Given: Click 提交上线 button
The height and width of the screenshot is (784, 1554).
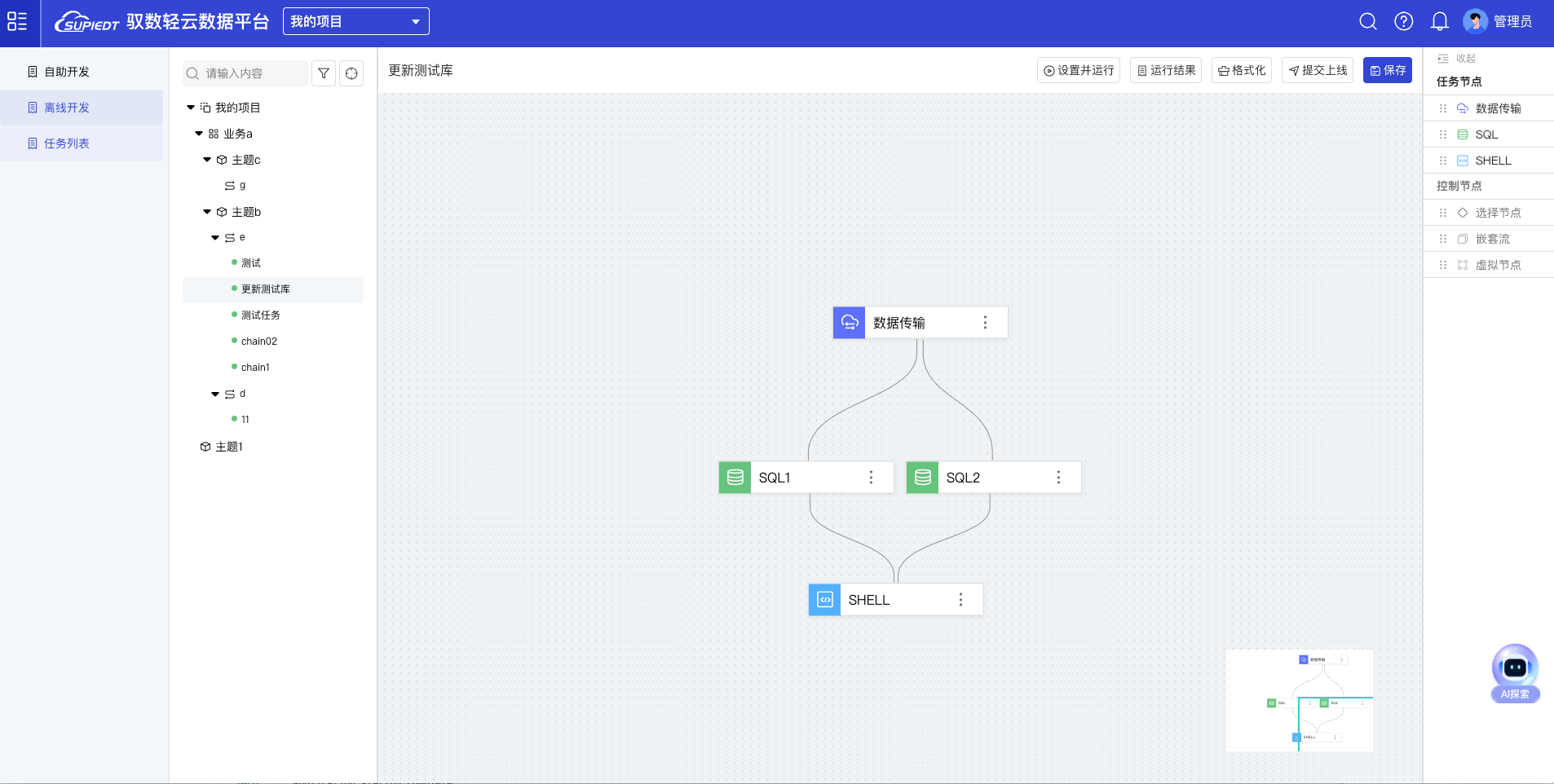Looking at the screenshot, I should 1318,70.
